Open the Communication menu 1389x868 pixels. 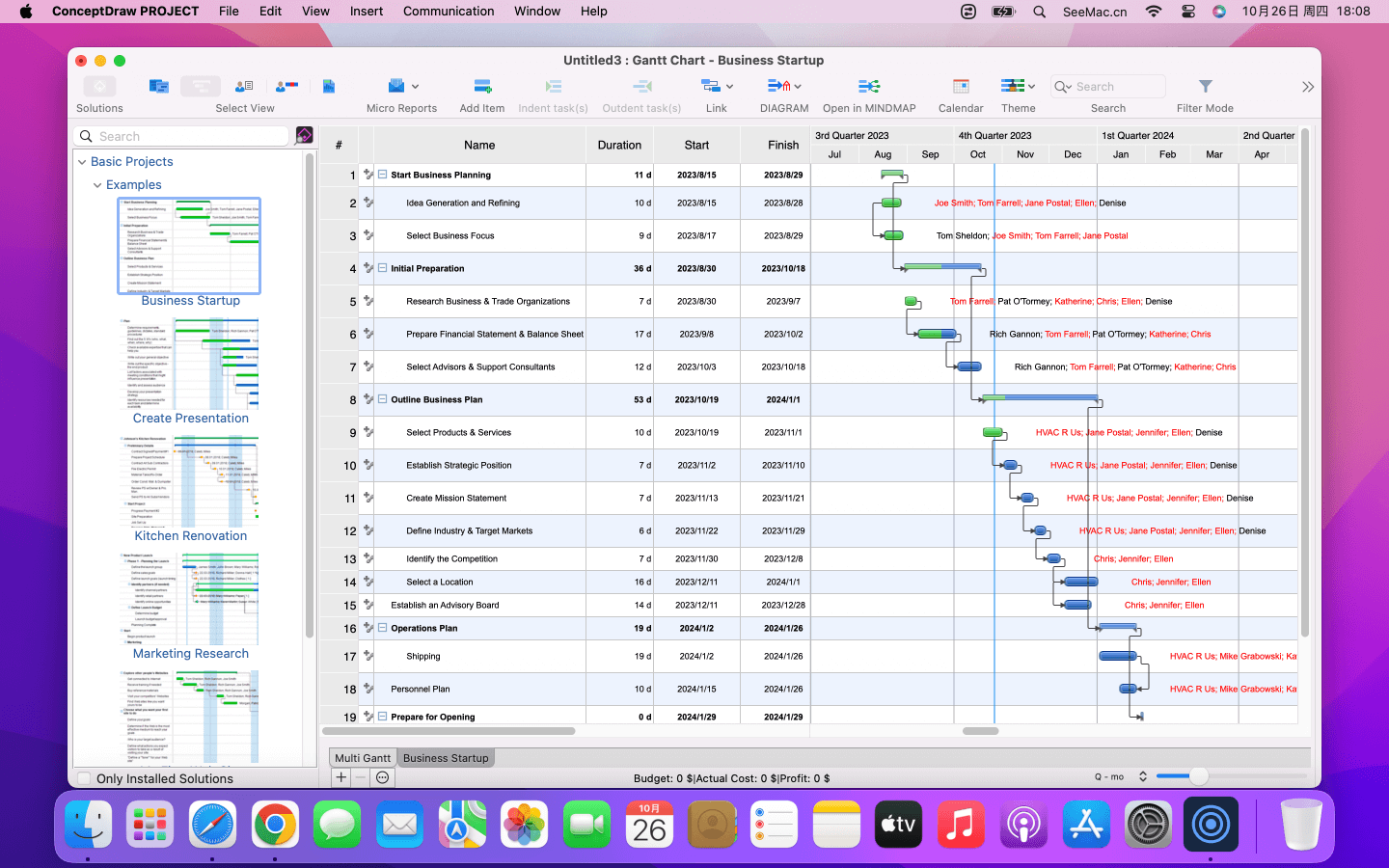click(449, 12)
